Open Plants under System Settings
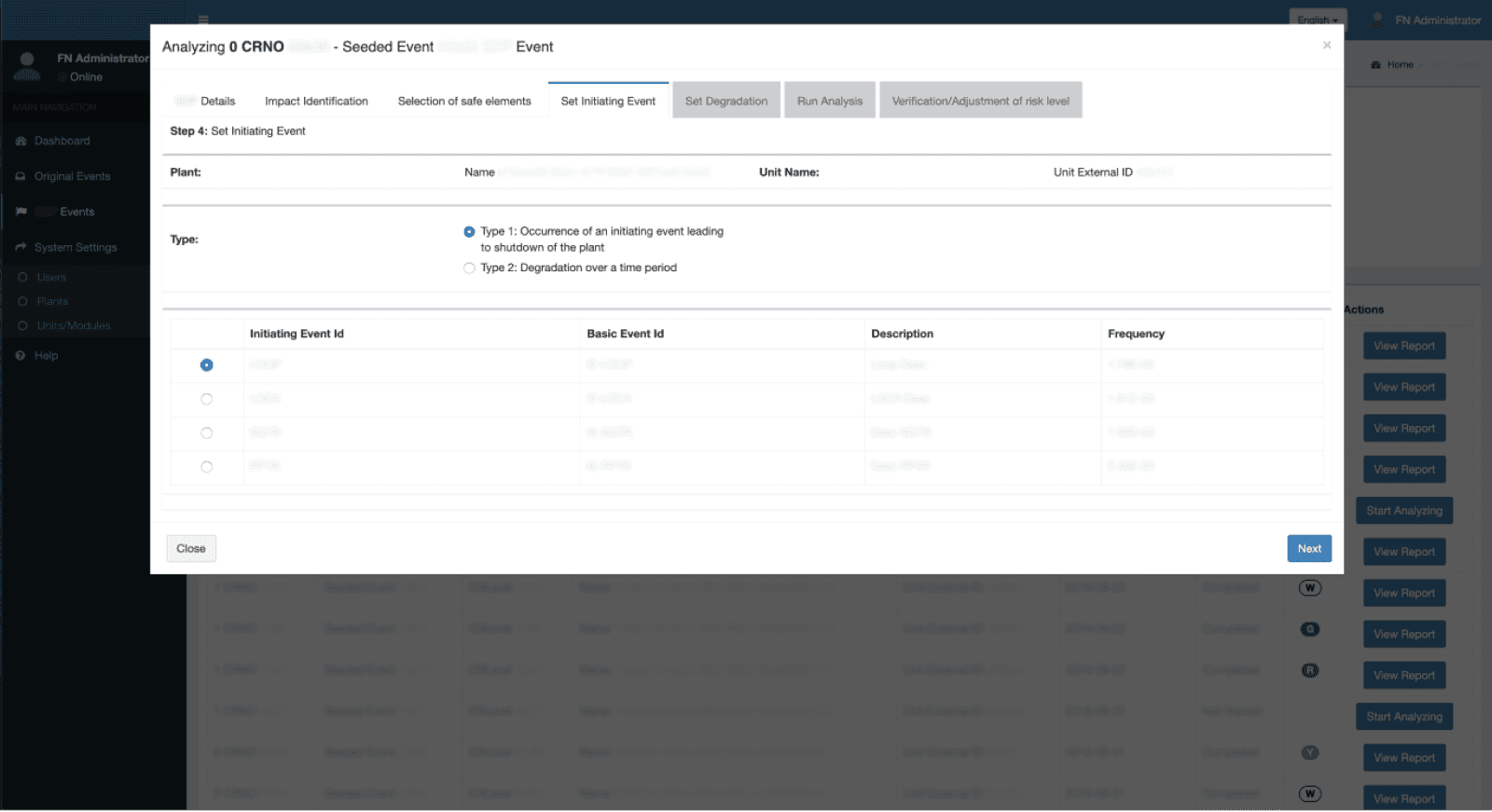1492x812 pixels. (x=52, y=301)
